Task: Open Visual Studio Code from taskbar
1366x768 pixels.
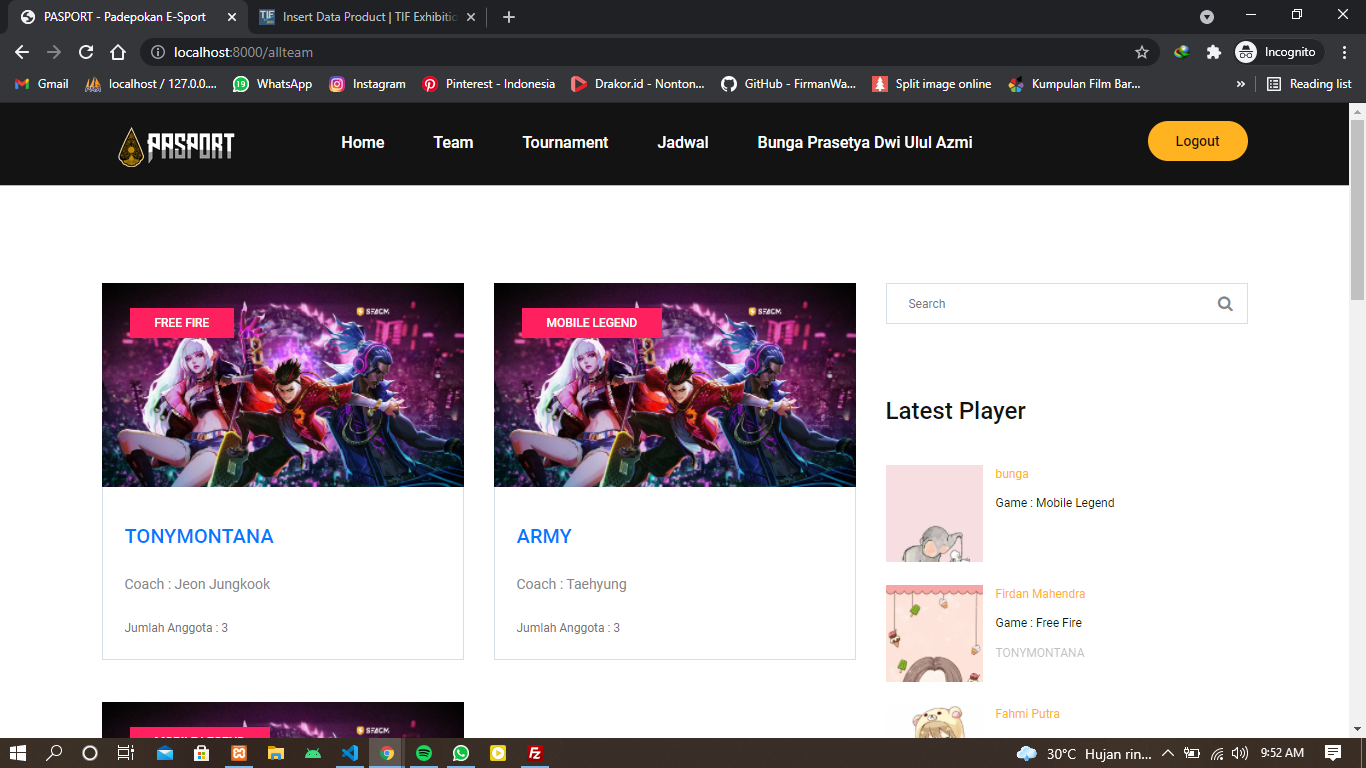Action: (349, 753)
